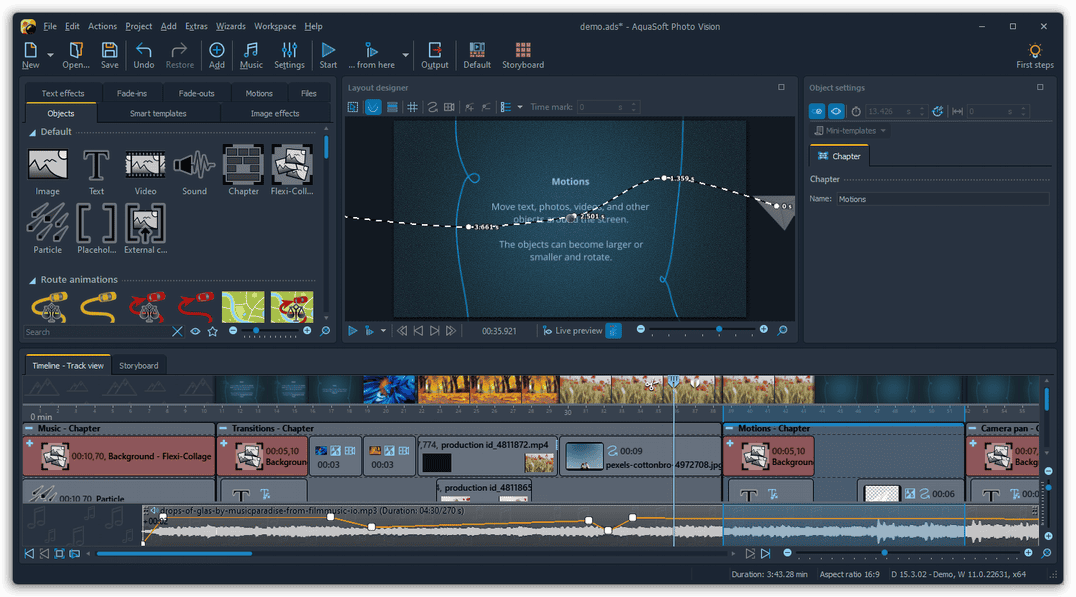This screenshot has width=1076, height=597.
Task: Select the Particle object in the toolbox
Action: [47, 229]
